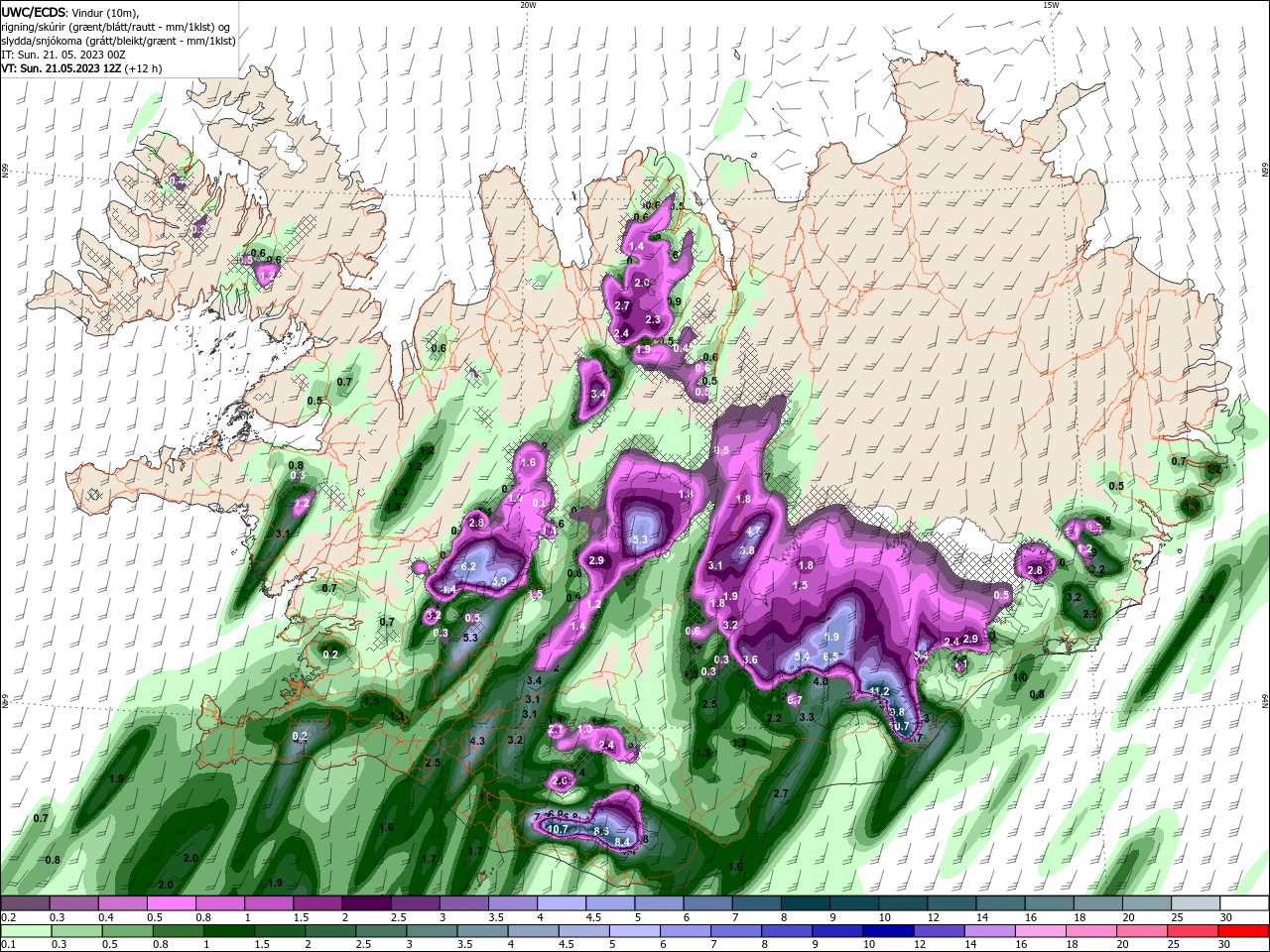The image size is (1270, 952).
Task: Click the IT initialization time line
Action: (63, 54)
